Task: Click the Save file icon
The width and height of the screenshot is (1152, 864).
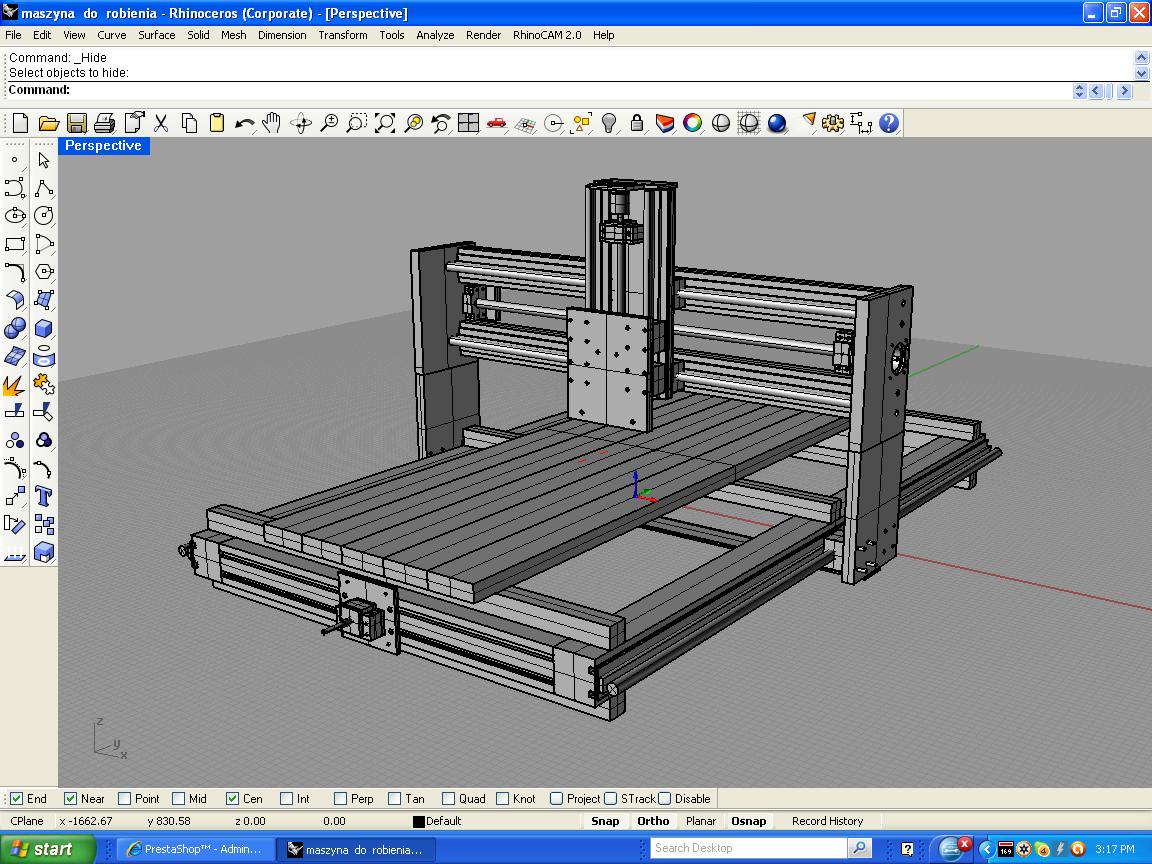Action: pos(76,123)
